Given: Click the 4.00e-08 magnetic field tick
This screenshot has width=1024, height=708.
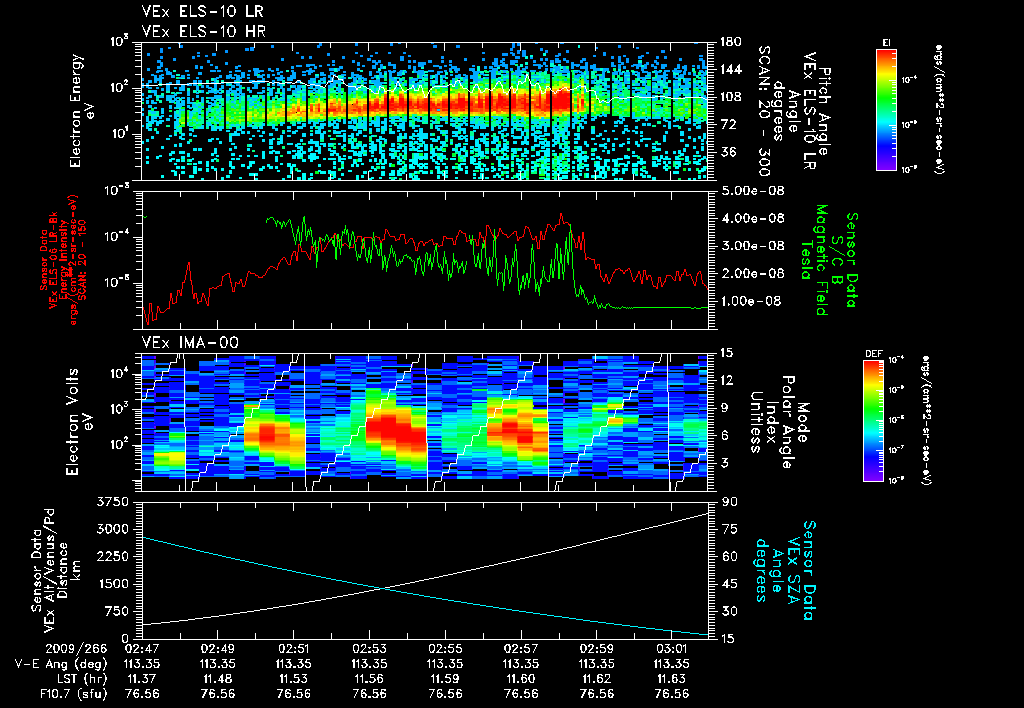Looking at the screenshot, I should (x=751, y=218).
